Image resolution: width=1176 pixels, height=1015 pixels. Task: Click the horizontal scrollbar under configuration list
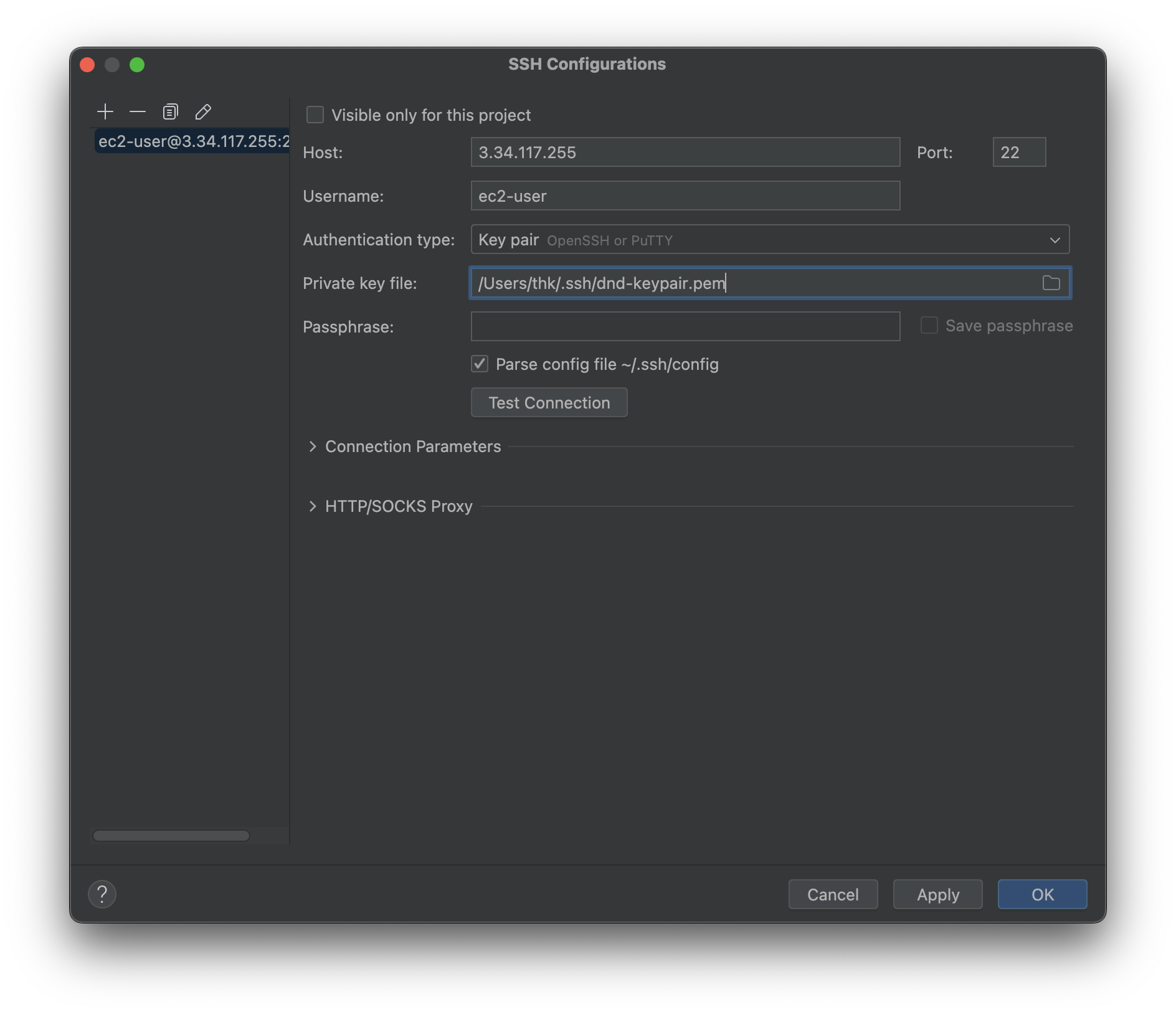[x=171, y=836]
